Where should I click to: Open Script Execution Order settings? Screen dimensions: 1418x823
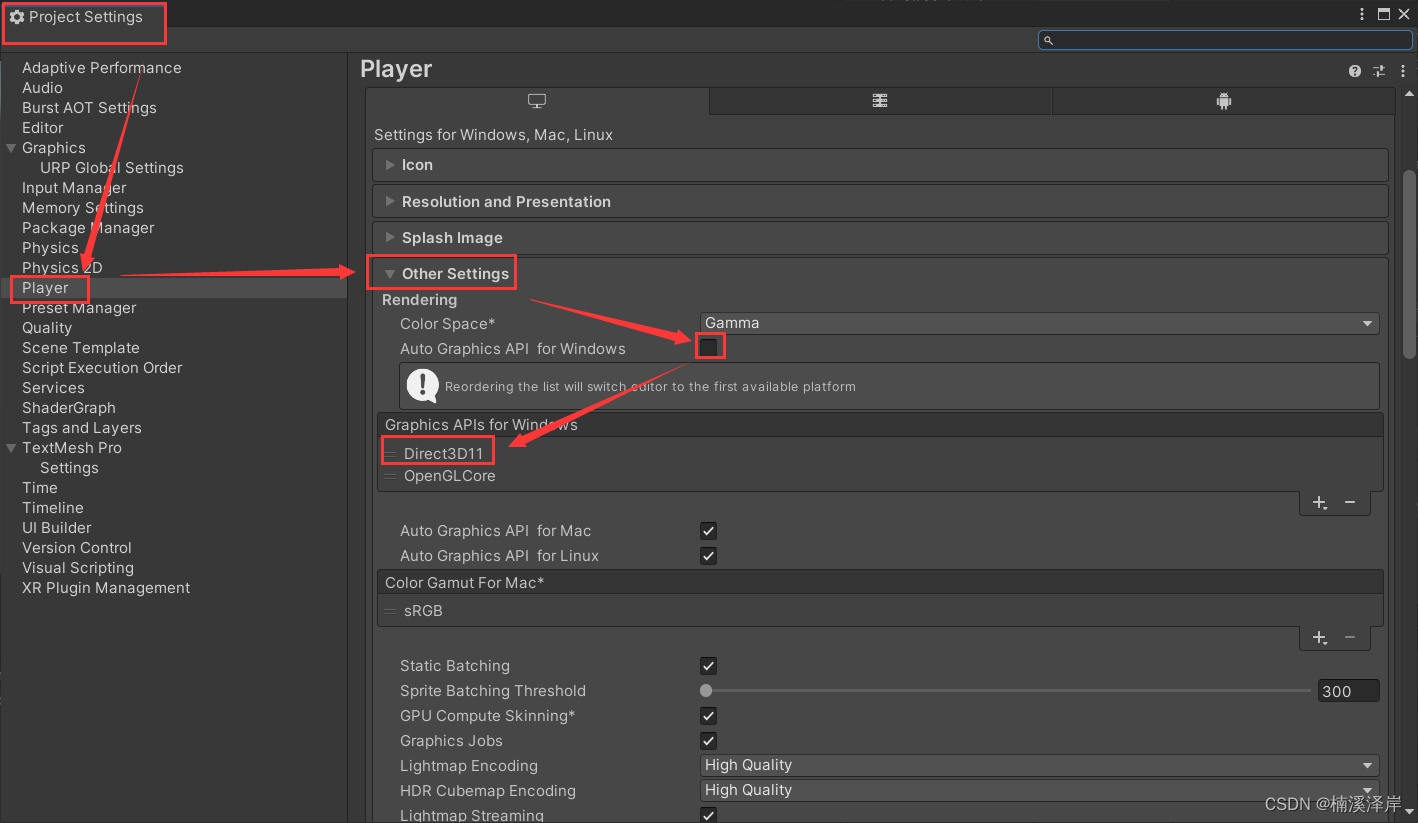[102, 368]
